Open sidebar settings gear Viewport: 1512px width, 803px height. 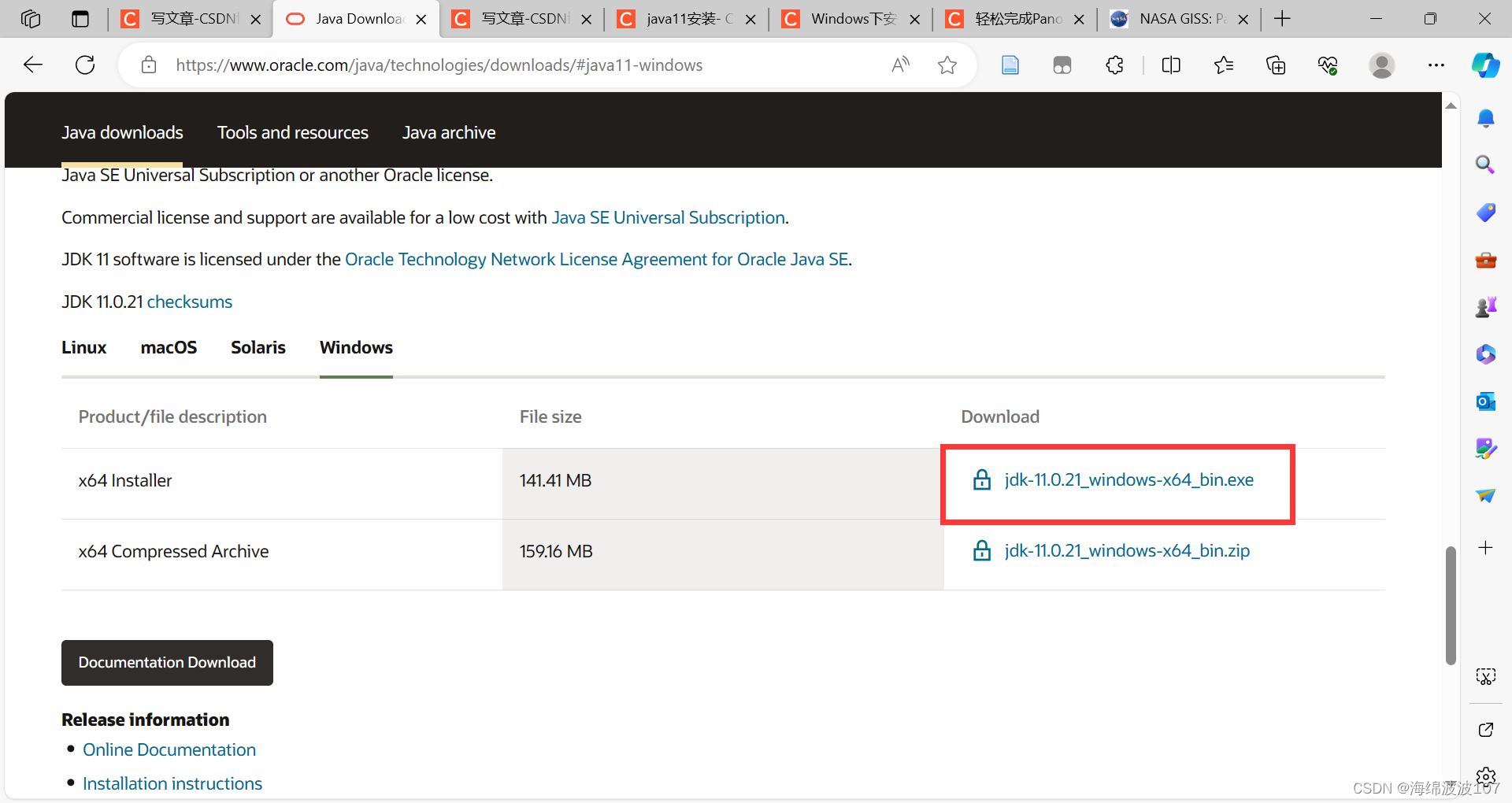point(1486,776)
